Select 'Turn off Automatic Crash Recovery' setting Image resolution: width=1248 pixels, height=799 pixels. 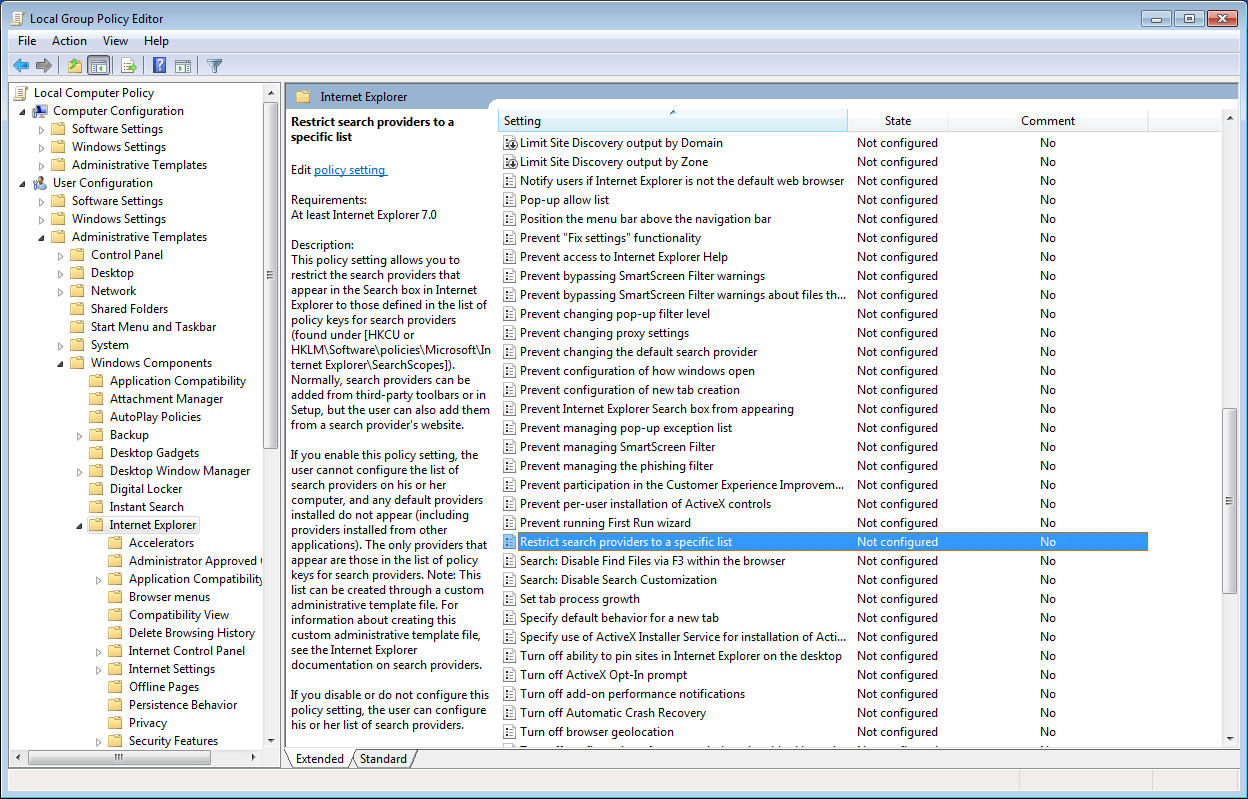click(613, 713)
